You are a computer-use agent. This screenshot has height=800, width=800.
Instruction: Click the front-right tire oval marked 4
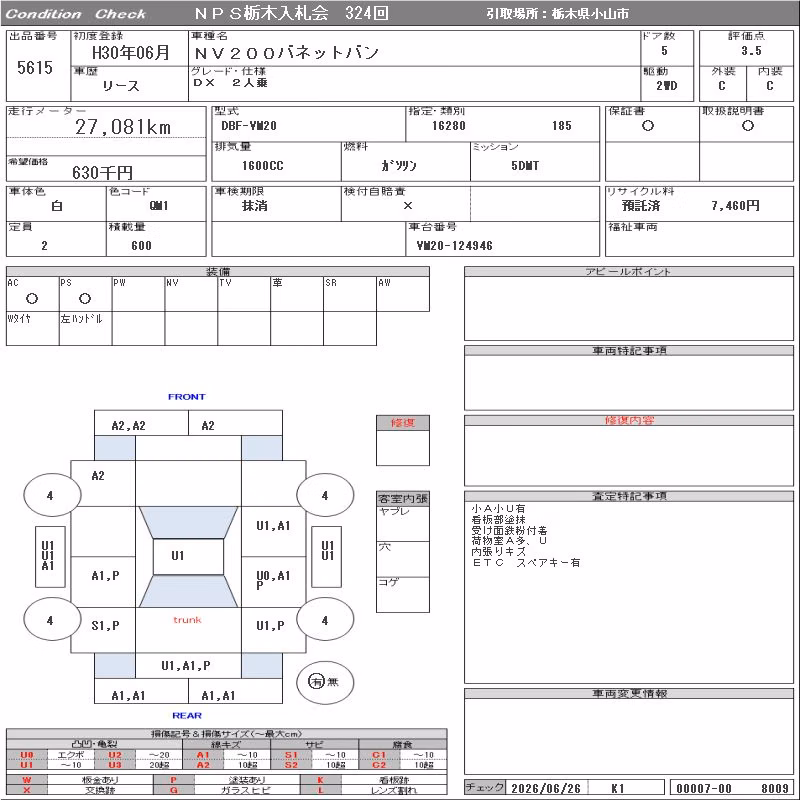325,495
